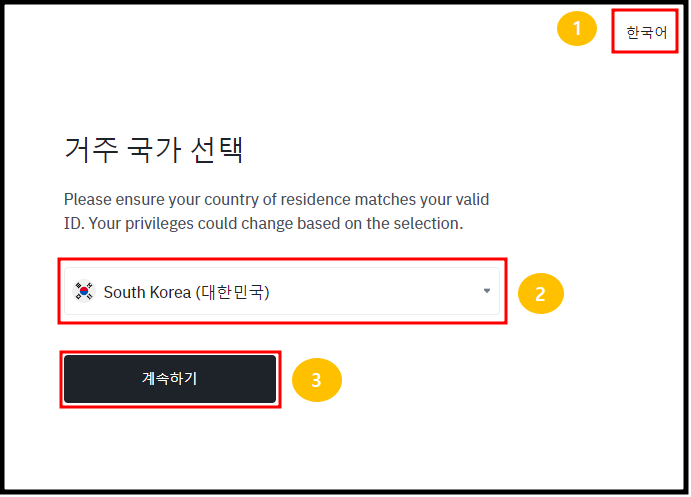Image resolution: width=691 pixels, height=497 pixels.
Task: Open the 한국어 language selector
Action: [x=645, y=32]
